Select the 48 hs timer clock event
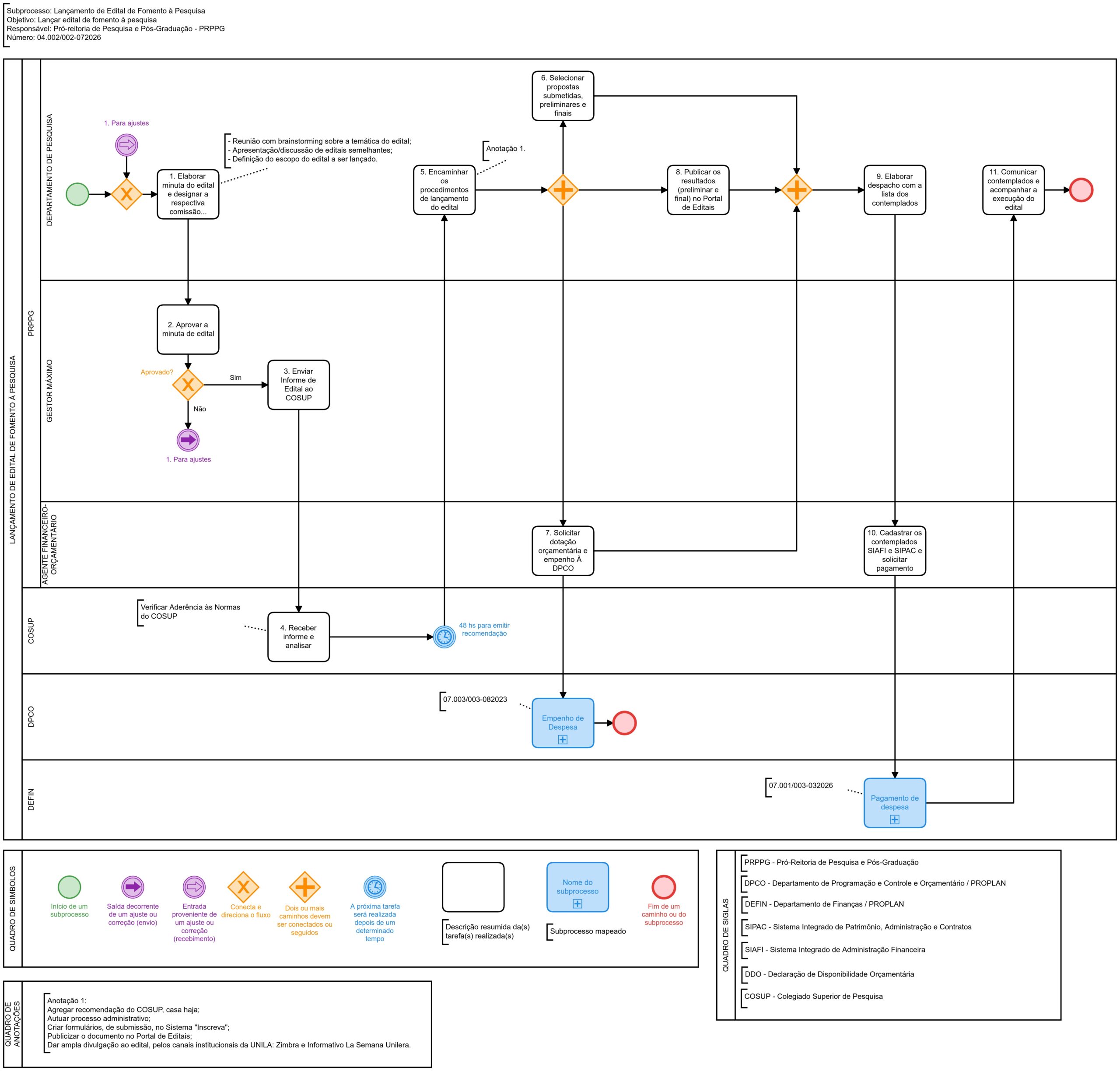Screen dimensions: 1120x1071 [x=444, y=637]
